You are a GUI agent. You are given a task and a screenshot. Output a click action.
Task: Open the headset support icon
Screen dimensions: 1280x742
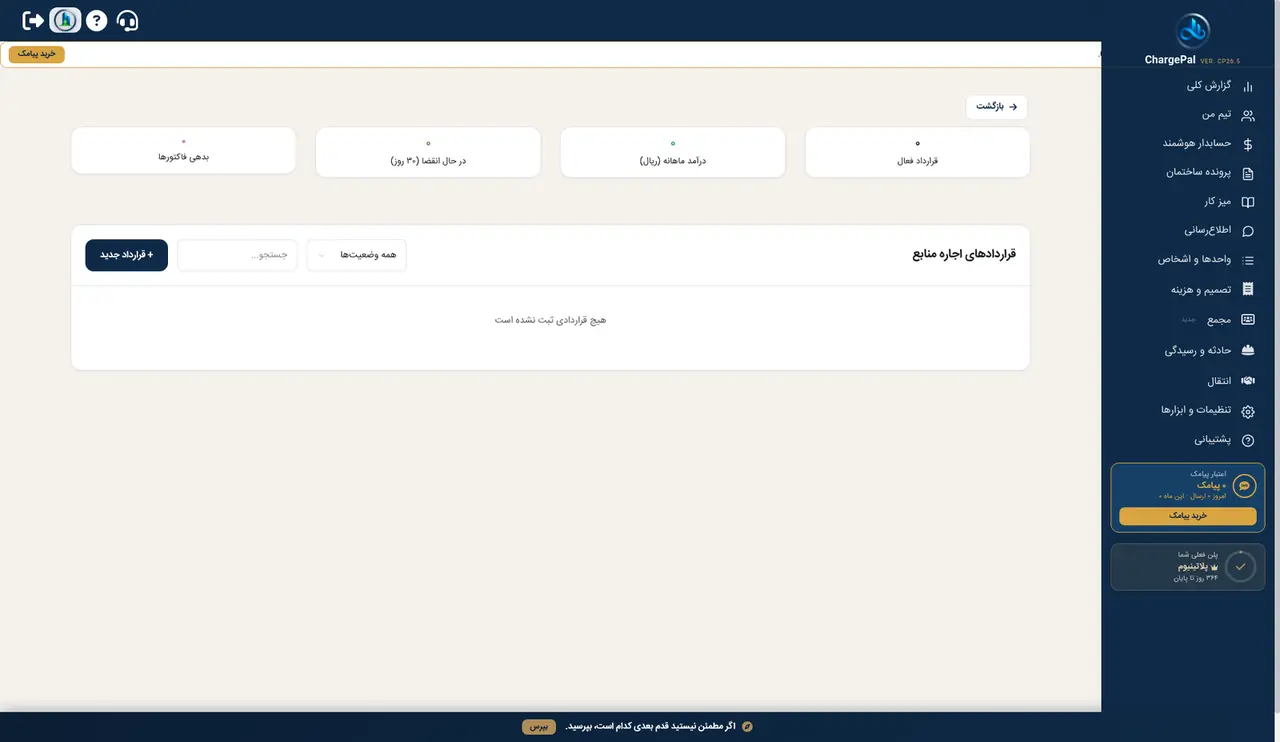pos(127,20)
